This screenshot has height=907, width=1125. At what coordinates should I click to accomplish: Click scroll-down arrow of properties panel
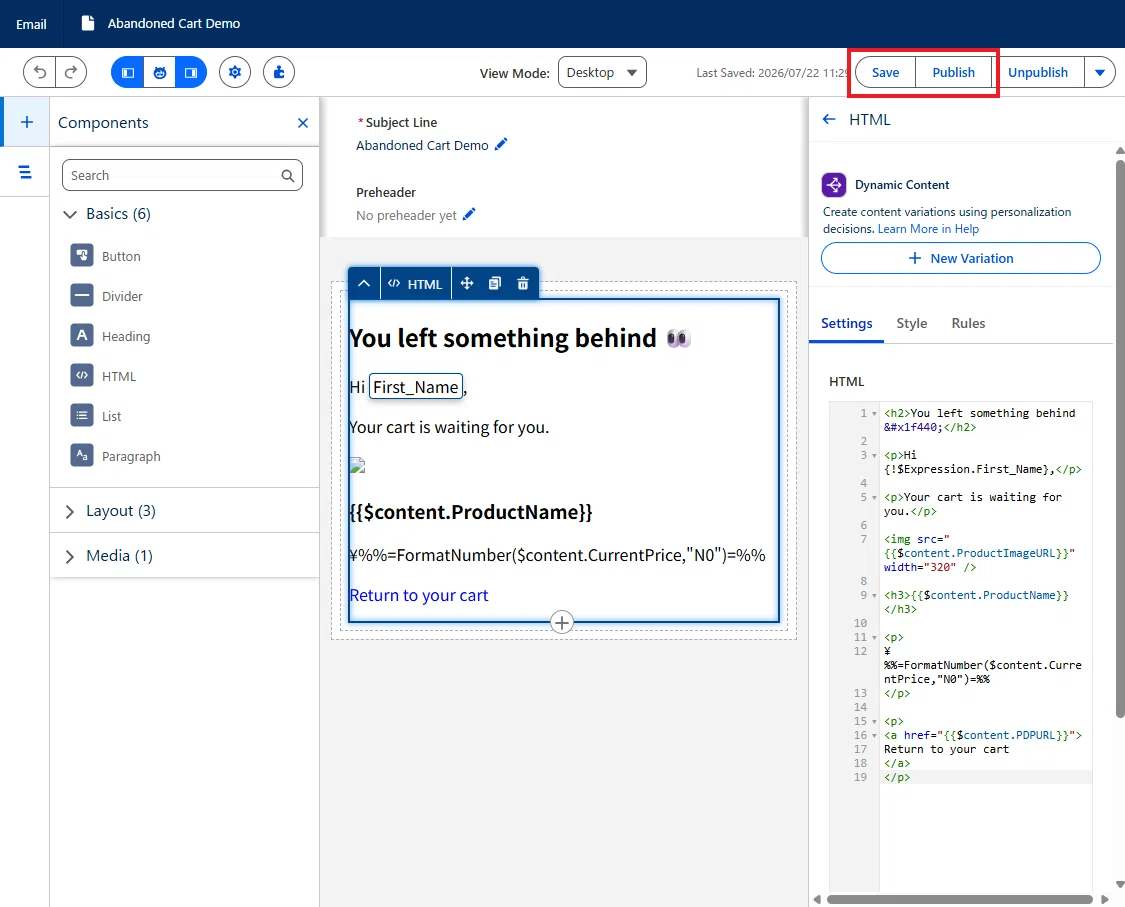[1120, 885]
